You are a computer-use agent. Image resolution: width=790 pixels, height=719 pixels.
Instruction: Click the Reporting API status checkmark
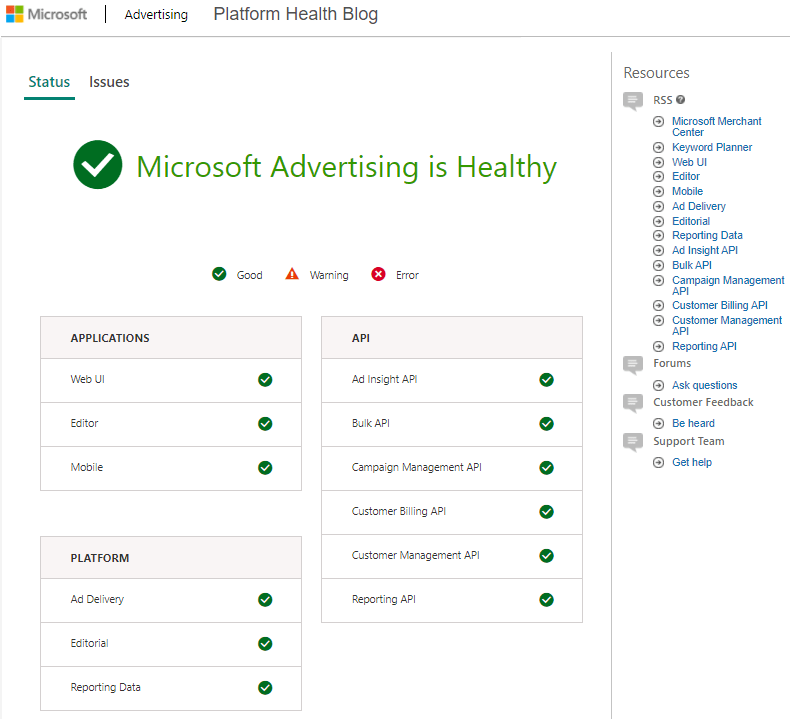(546, 600)
